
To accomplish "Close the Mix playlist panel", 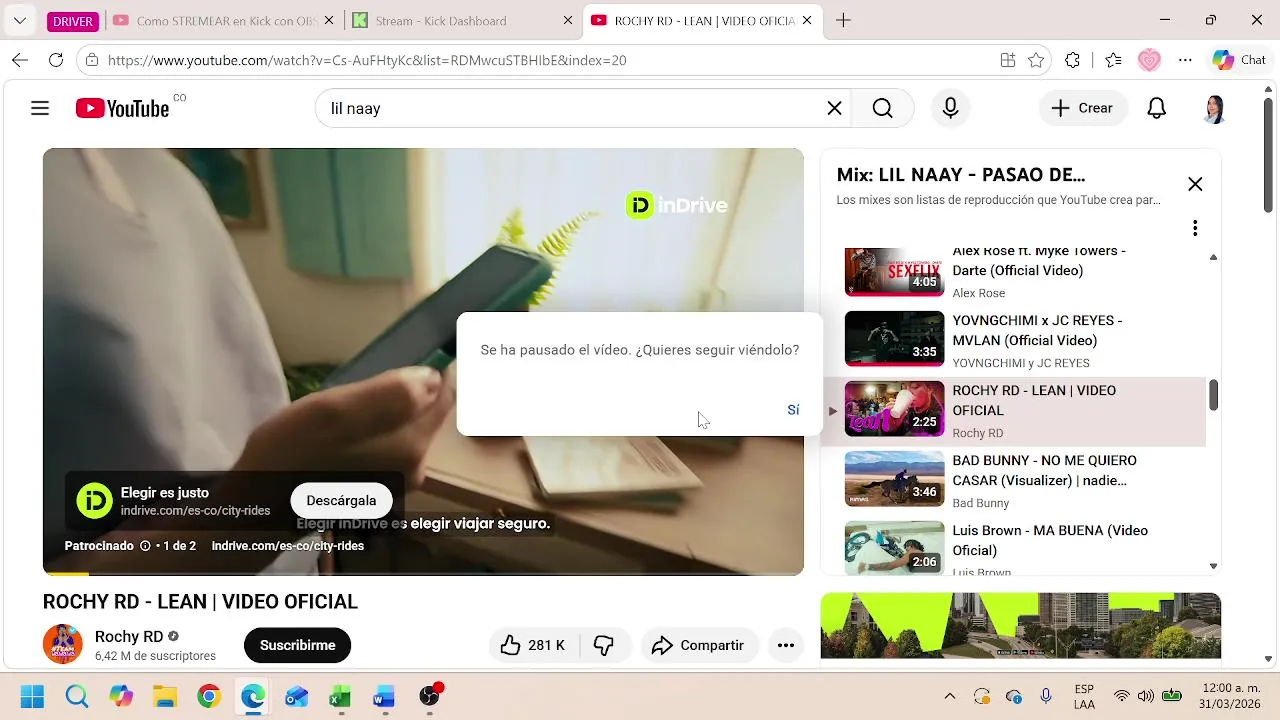I will point(1195,184).
